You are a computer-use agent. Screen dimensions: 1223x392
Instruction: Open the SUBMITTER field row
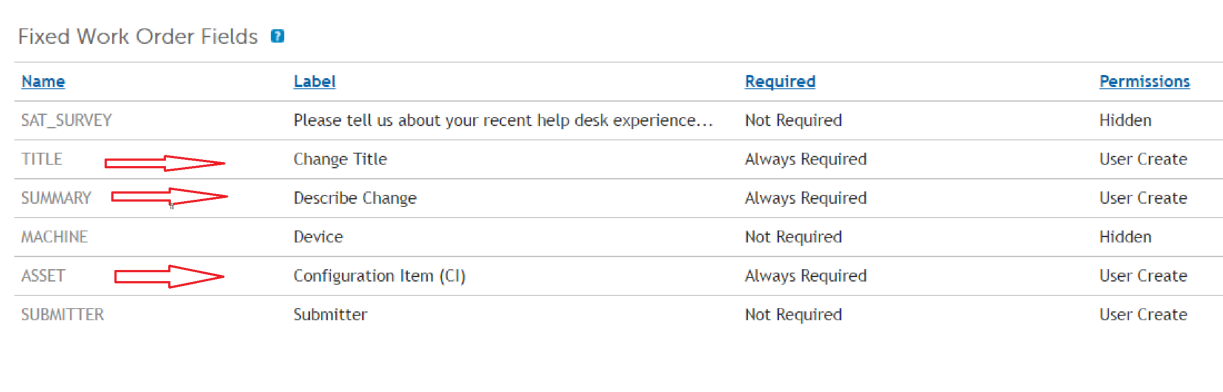(619, 315)
